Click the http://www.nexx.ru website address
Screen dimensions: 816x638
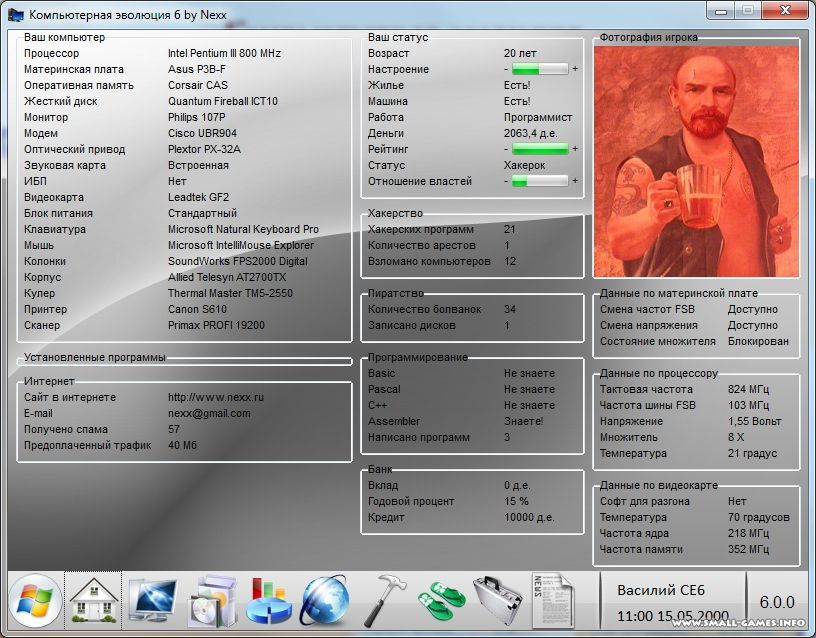215,397
